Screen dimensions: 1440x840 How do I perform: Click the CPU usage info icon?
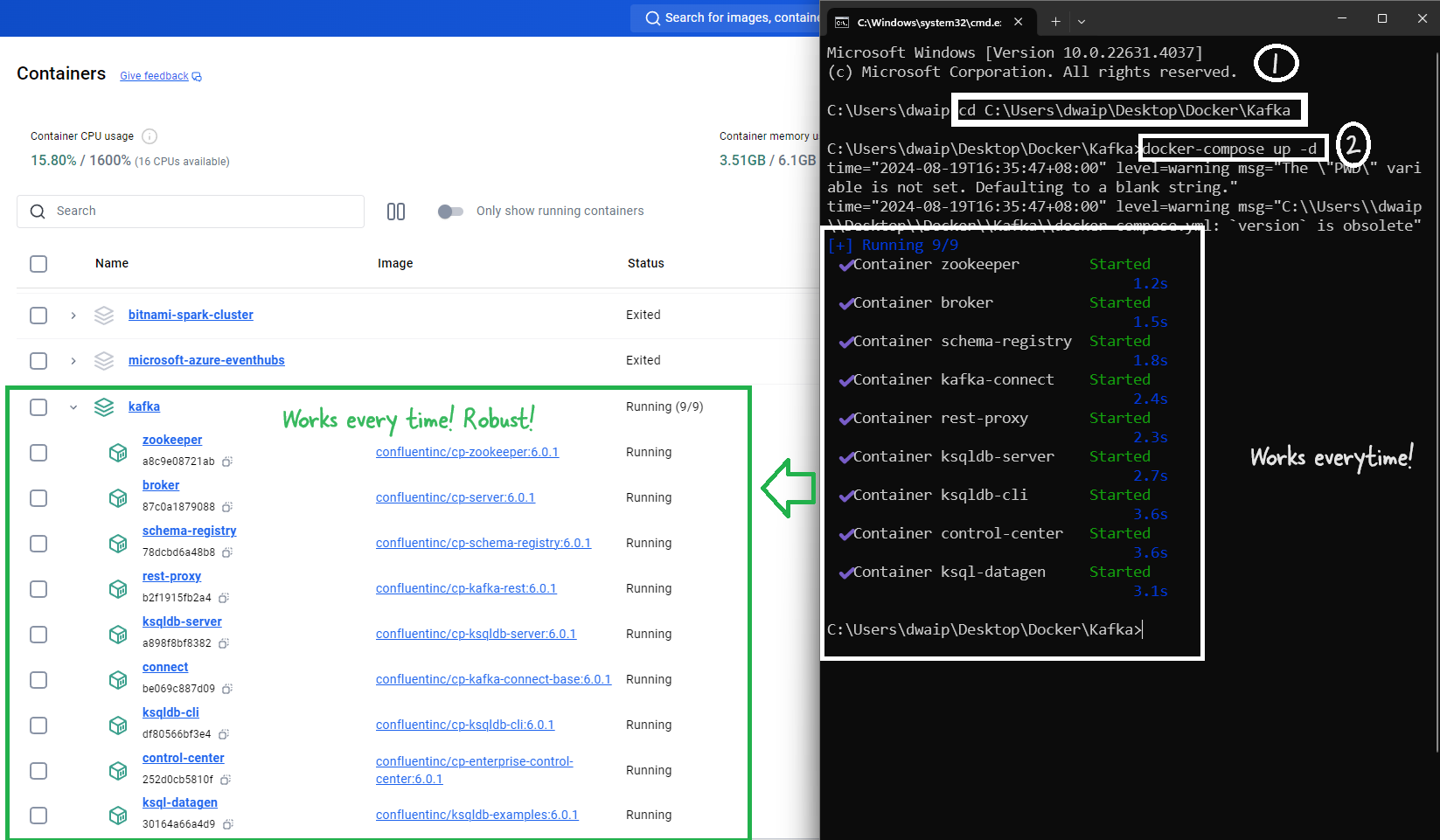click(x=150, y=136)
